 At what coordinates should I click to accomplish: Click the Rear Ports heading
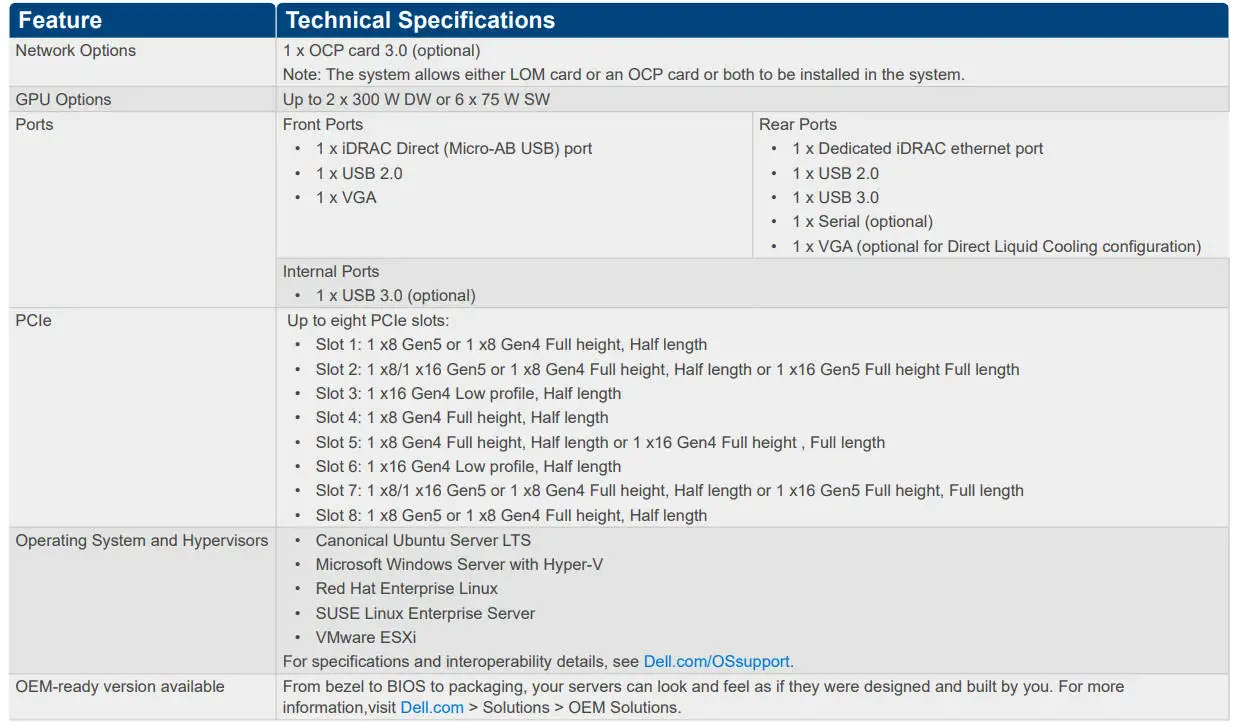click(x=798, y=125)
